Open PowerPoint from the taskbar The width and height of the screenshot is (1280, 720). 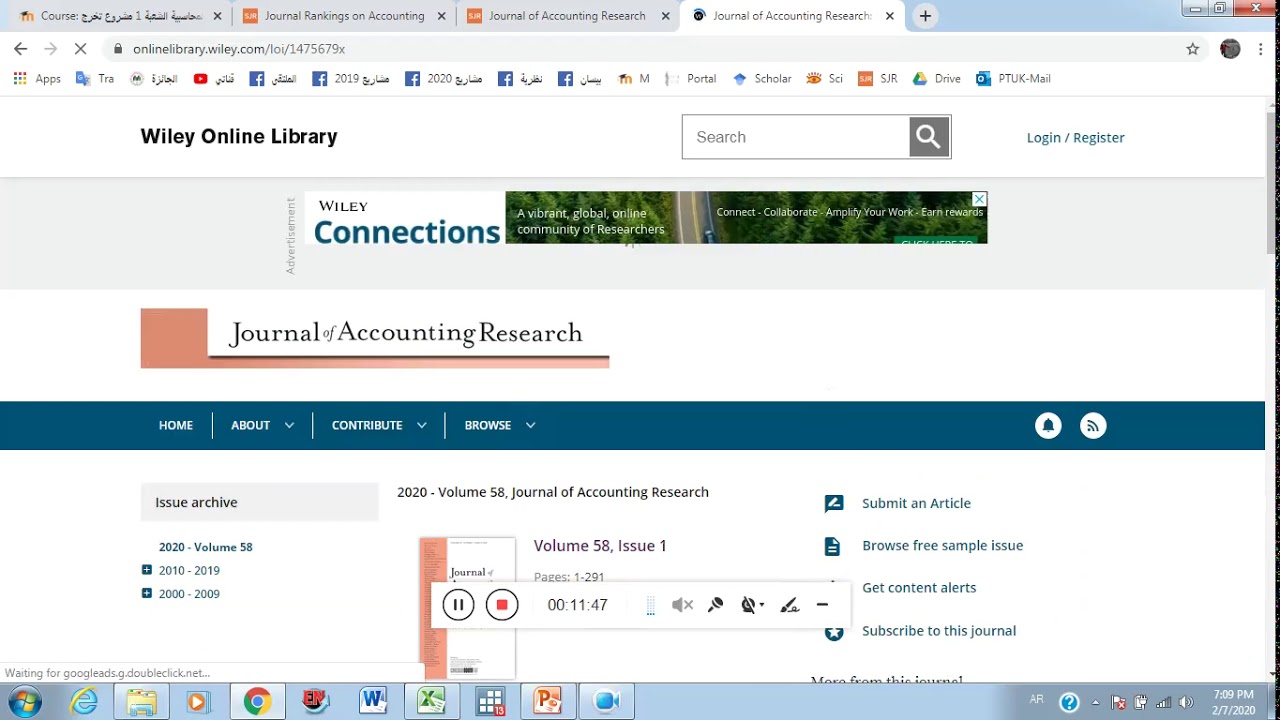point(547,702)
